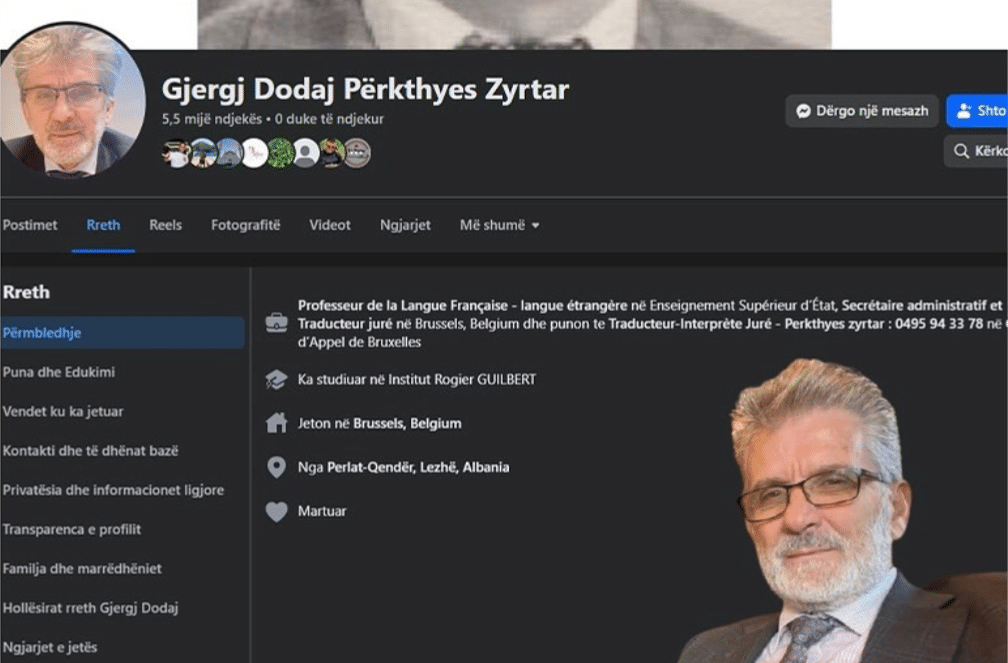The height and width of the screenshot is (663, 1008).
Task: Click the round profile picture thumbnail
Action: click(x=72, y=100)
